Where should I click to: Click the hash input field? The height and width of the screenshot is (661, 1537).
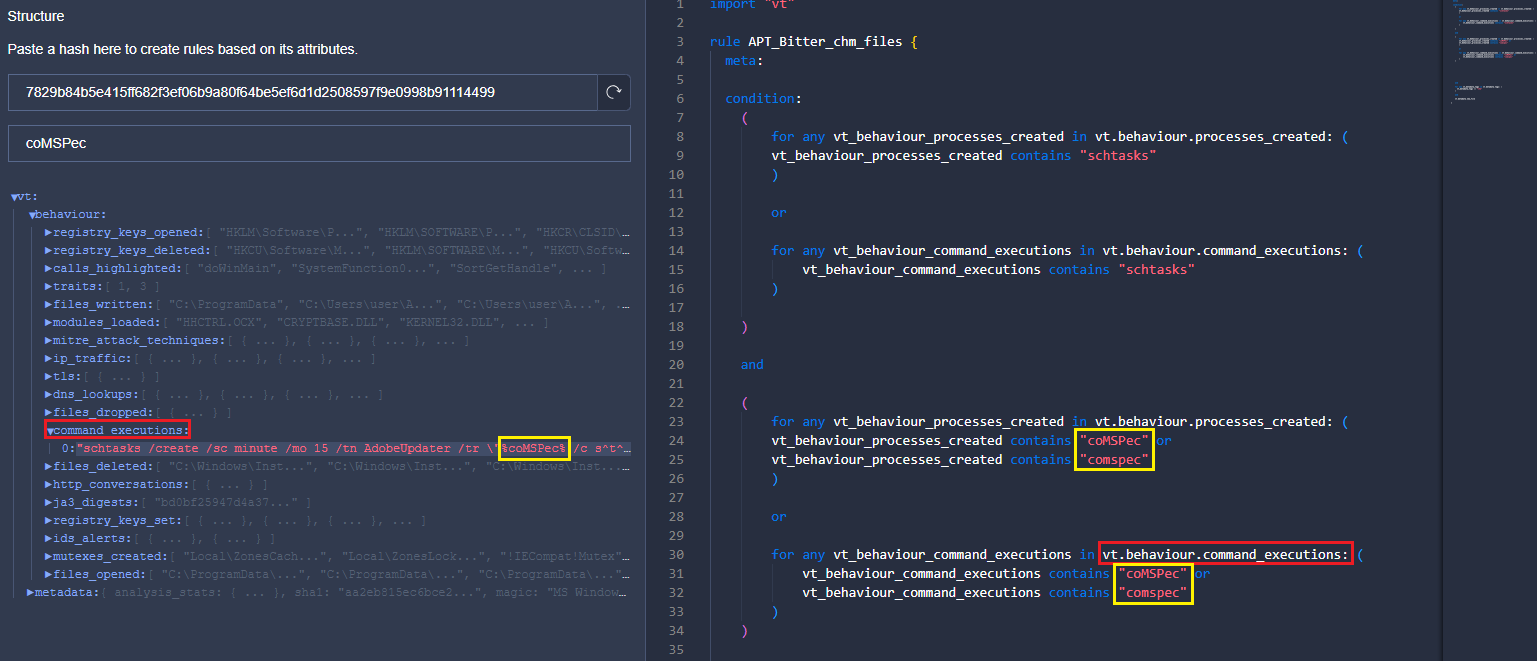pyautogui.click(x=302, y=92)
